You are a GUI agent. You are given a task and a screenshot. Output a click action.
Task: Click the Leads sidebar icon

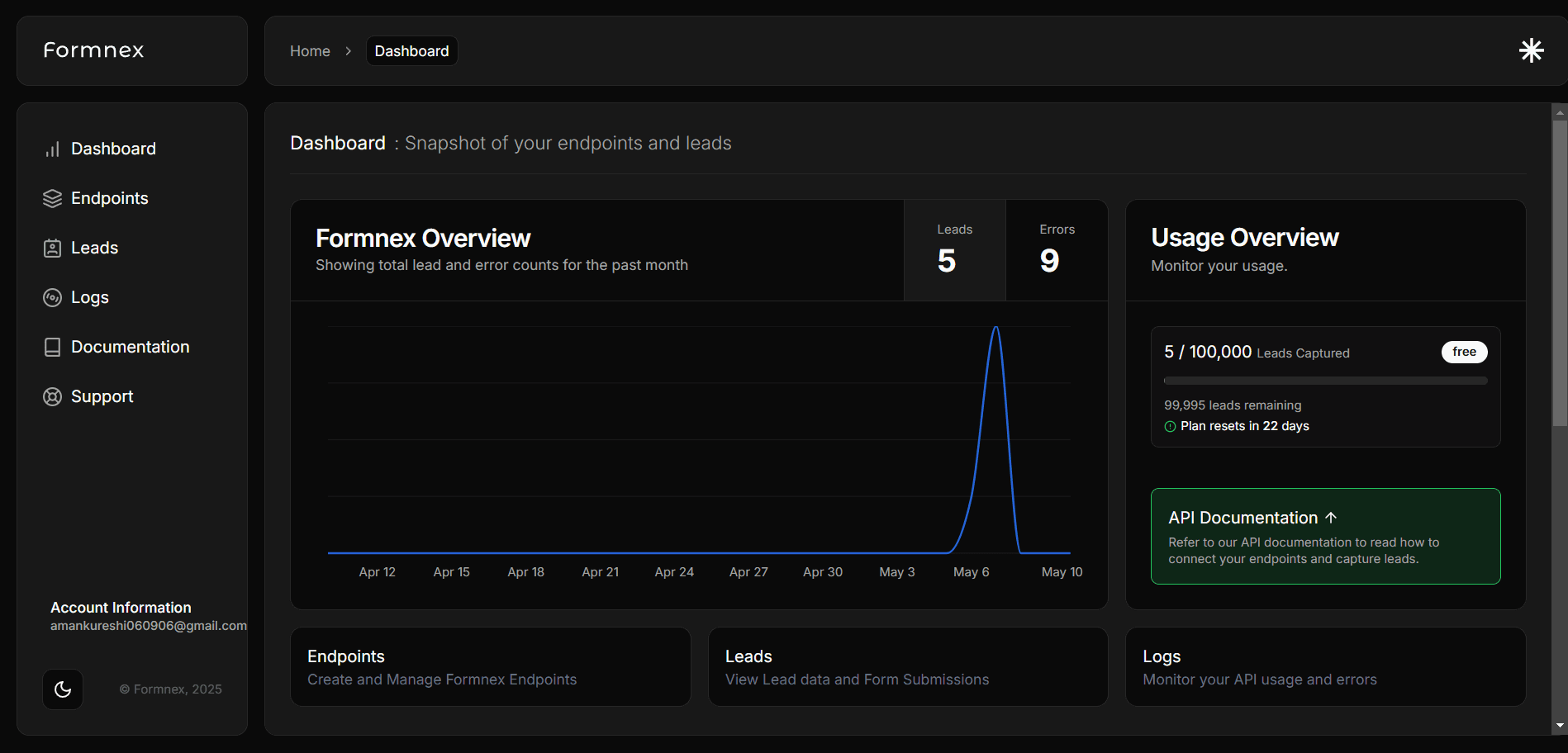(52, 248)
